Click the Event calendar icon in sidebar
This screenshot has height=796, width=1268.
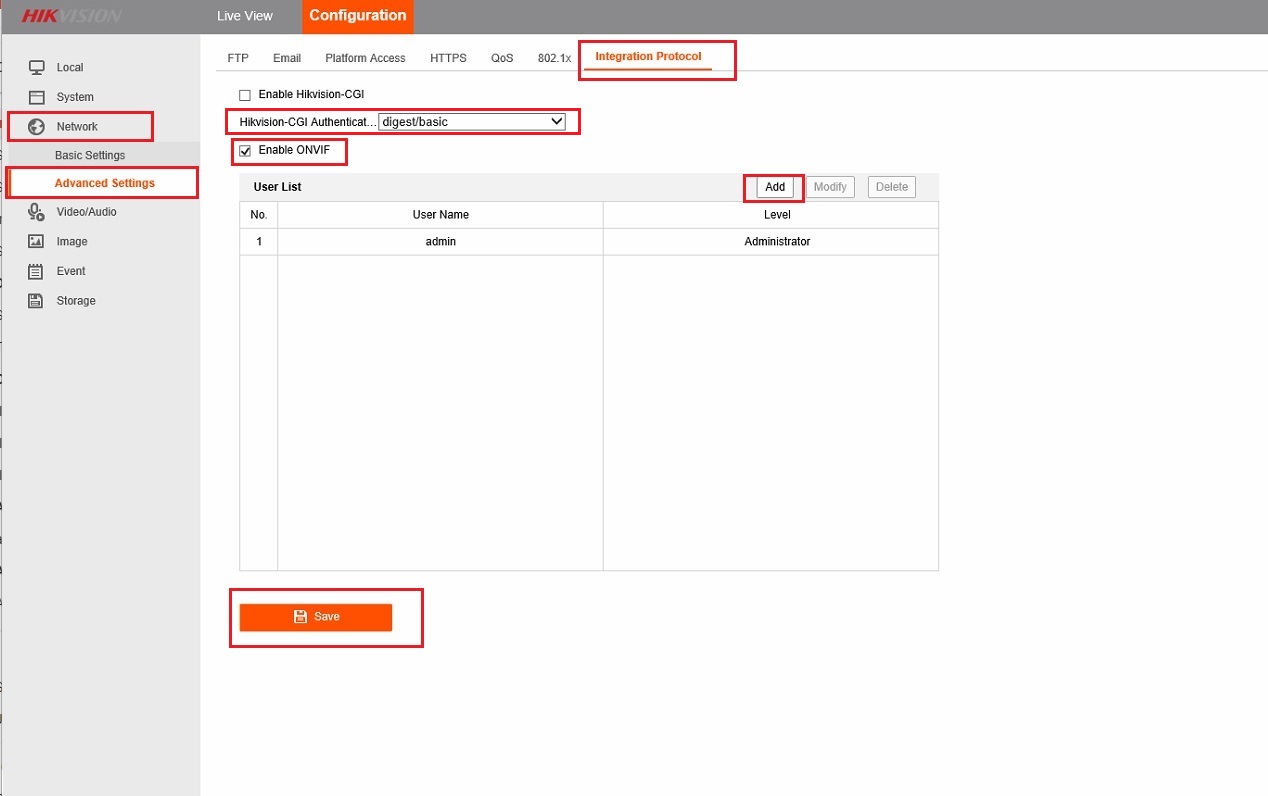coord(37,271)
